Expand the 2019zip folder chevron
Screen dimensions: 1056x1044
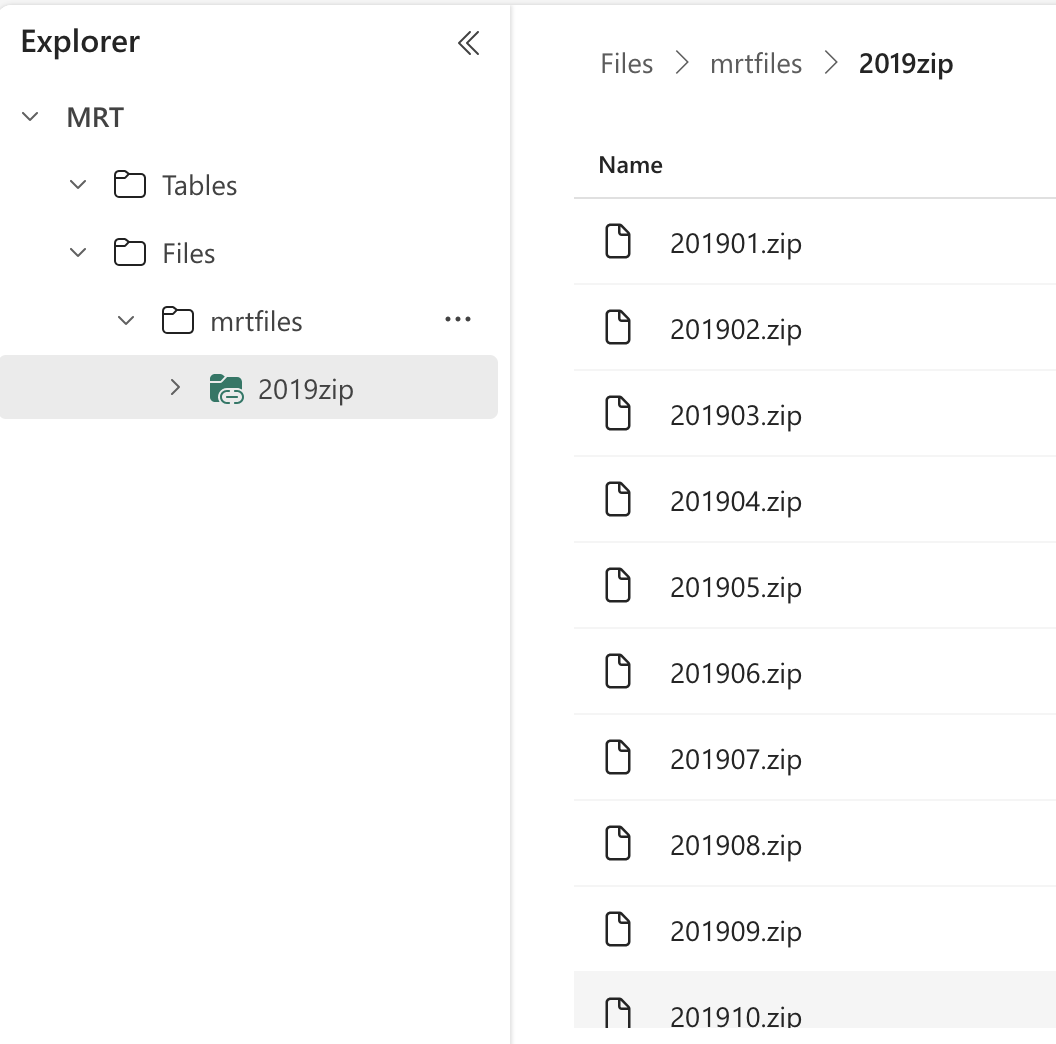tap(175, 387)
